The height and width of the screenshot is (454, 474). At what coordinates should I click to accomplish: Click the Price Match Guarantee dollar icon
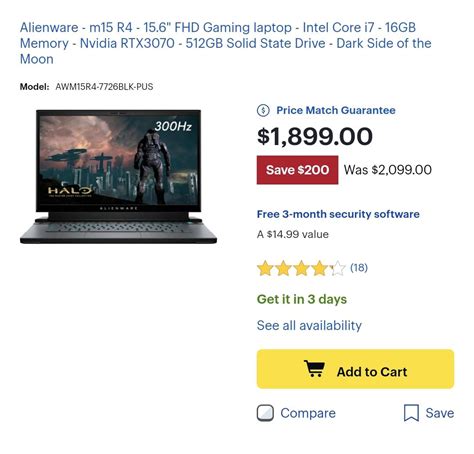click(x=263, y=110)
